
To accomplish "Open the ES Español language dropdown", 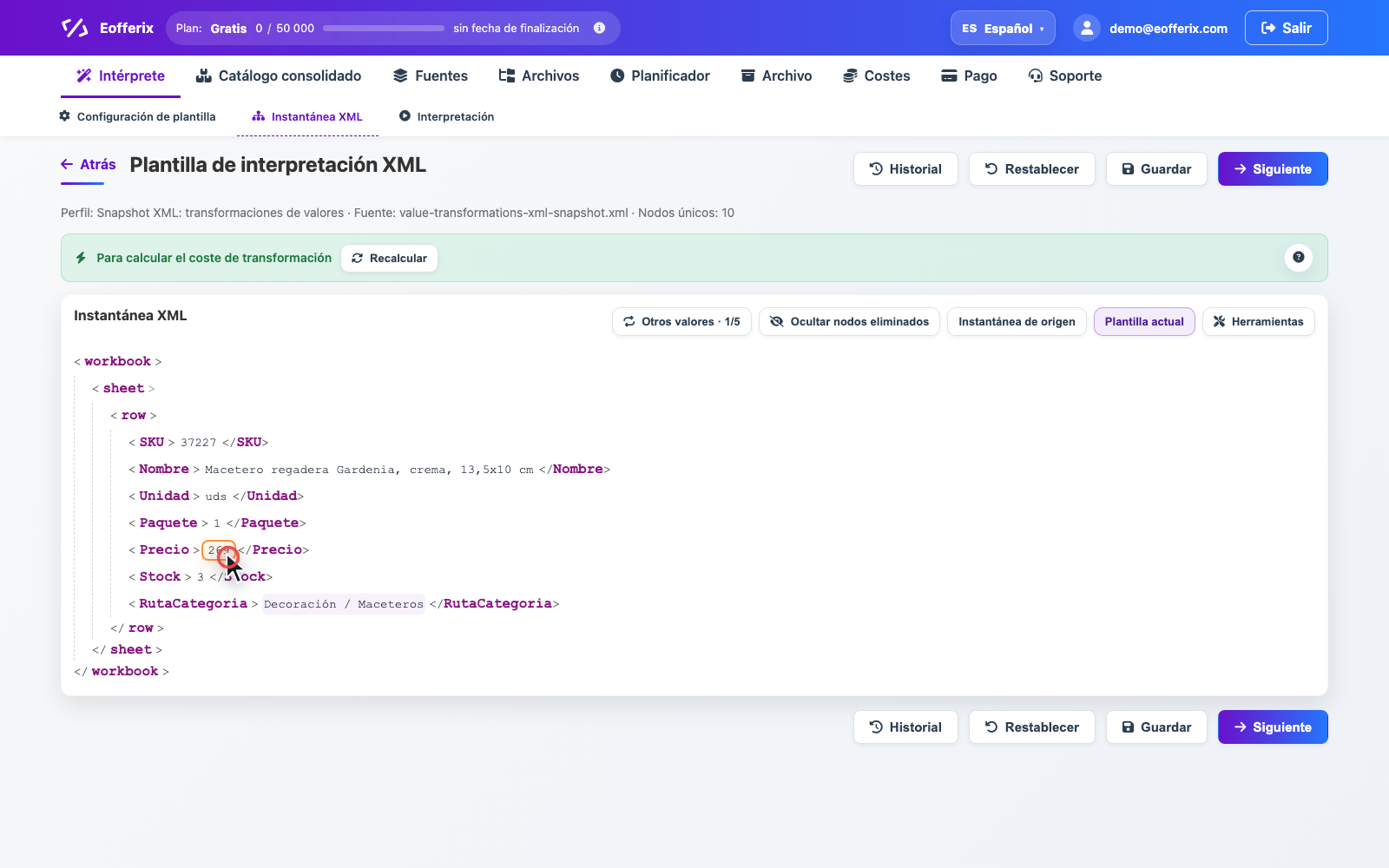I will pyautogui.click(x=1003, y=28).
